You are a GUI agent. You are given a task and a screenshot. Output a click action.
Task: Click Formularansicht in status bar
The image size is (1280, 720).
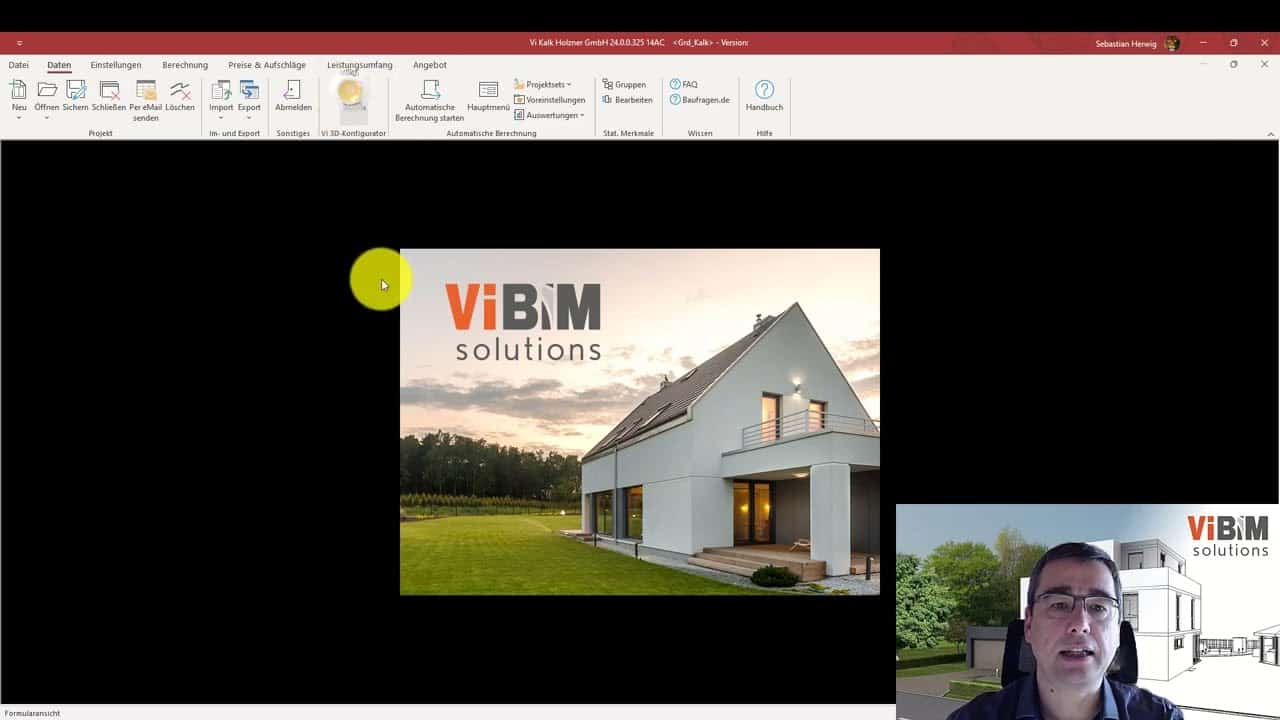coord(32,713)
